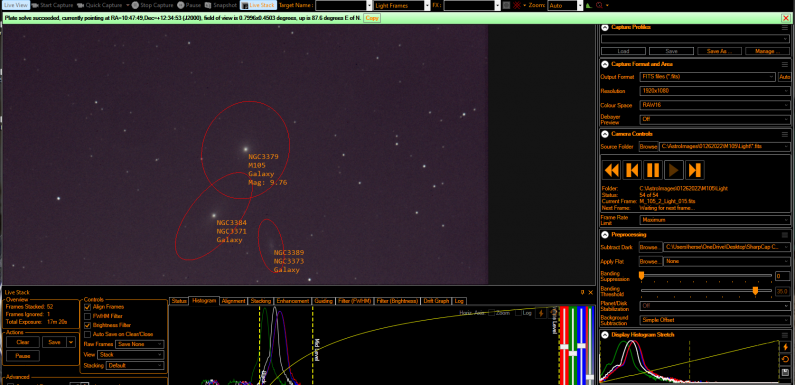
Task: Click the save stretch icon in Display Histogram
Action: [x=785, y=372]
